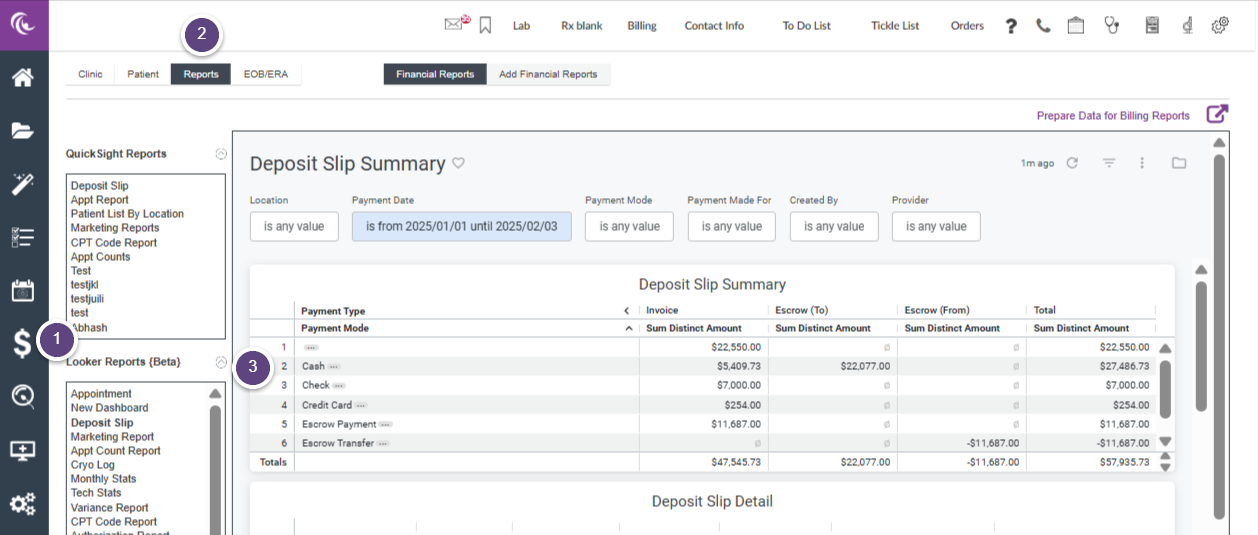Open the dashboard three-dot actions menu

tap(1142, 163)
